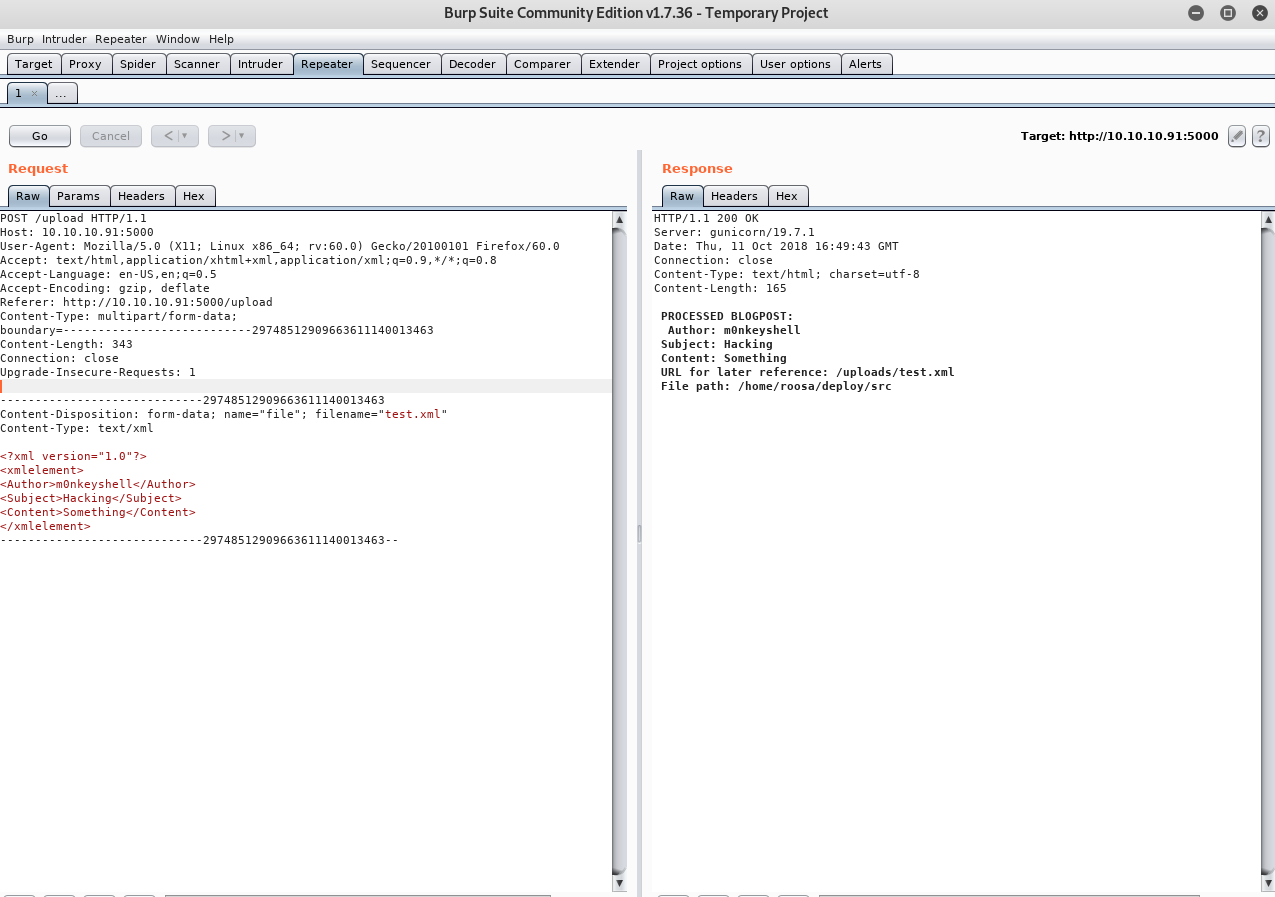Add a new Repeater tab via the ... tab
1275x897 pixels.
pyautogui.click(x=61, y=93)
